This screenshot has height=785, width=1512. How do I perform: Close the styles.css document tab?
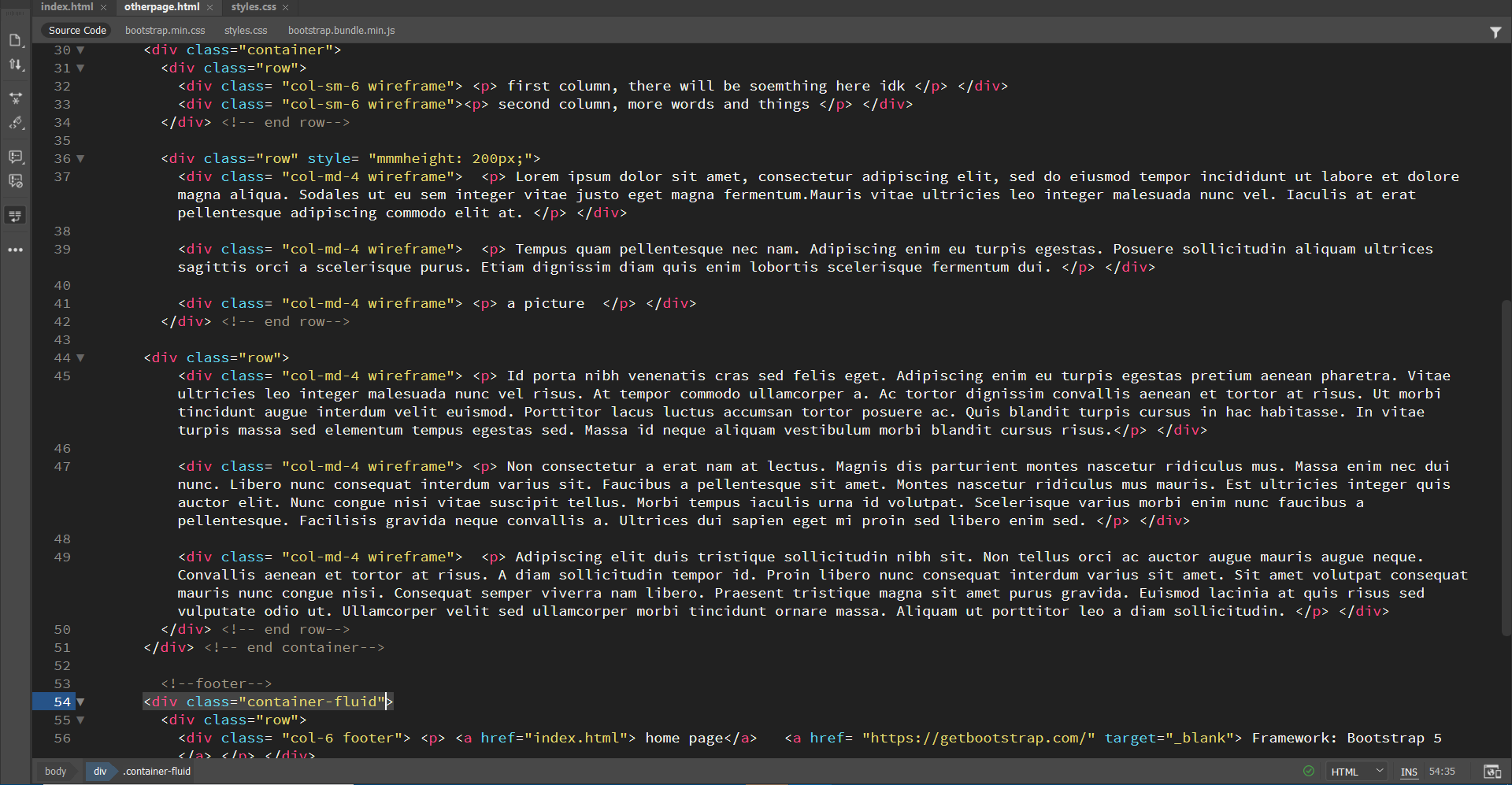(x=285, y=7)
